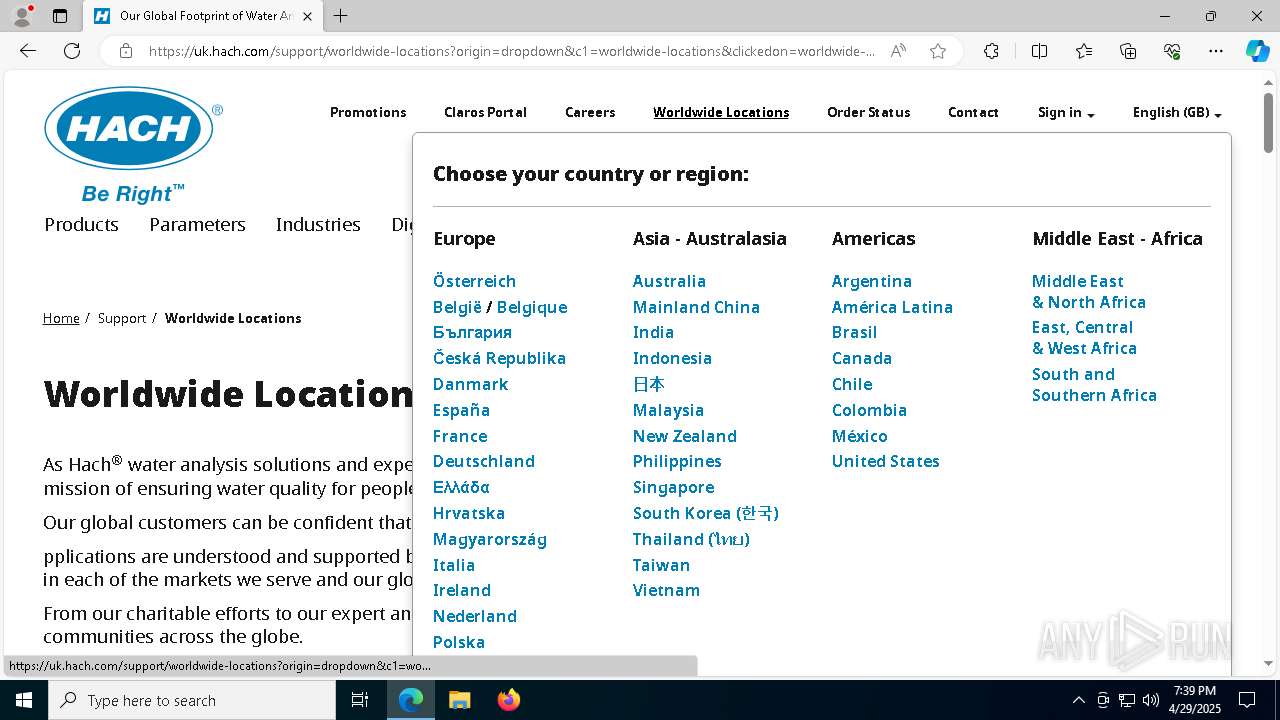Viewport: 1280px width, 720px height.
Task: Open the Products main menu
Action: point(81,225)
